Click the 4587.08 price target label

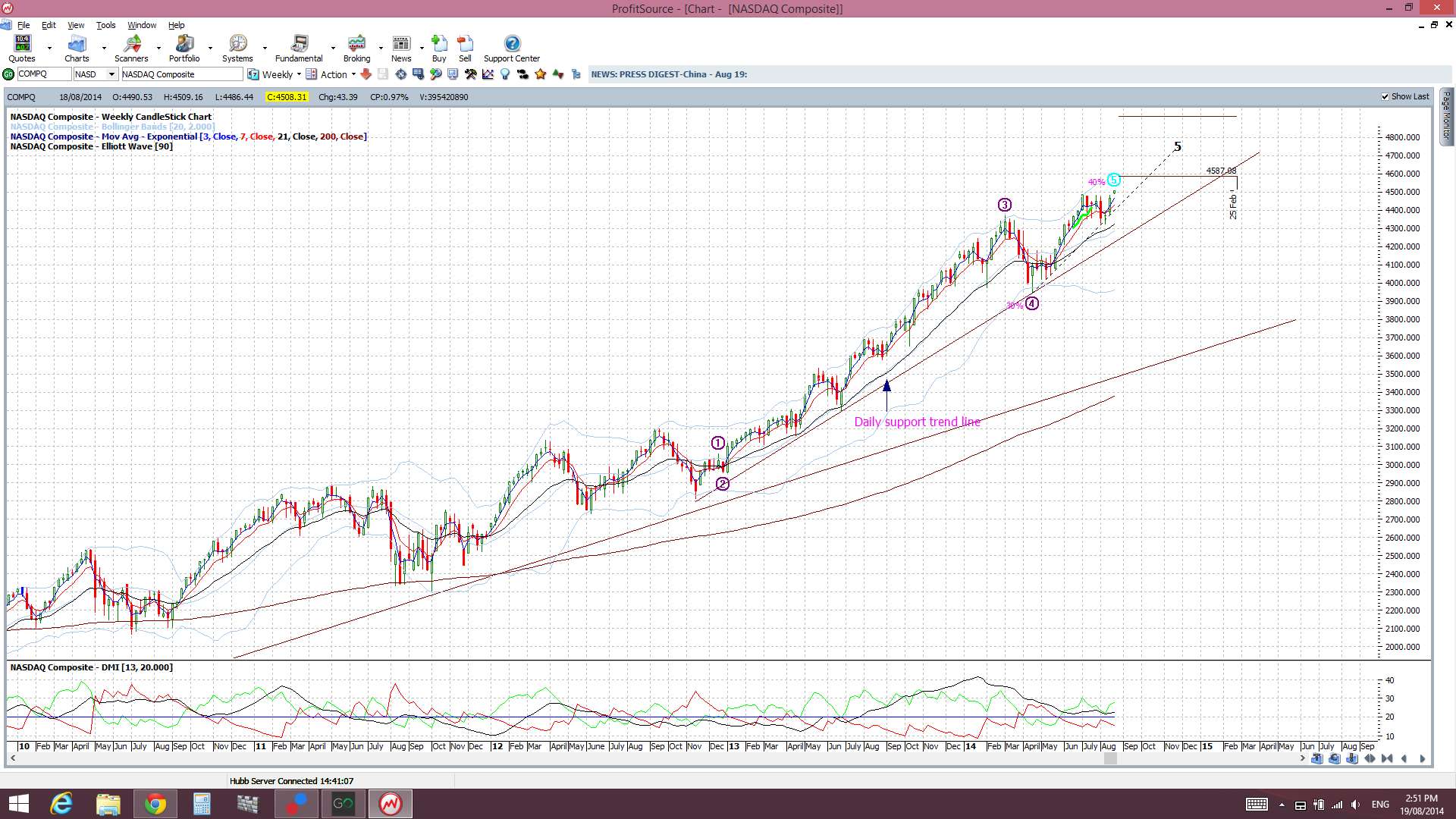click(x=1221, y=171)
